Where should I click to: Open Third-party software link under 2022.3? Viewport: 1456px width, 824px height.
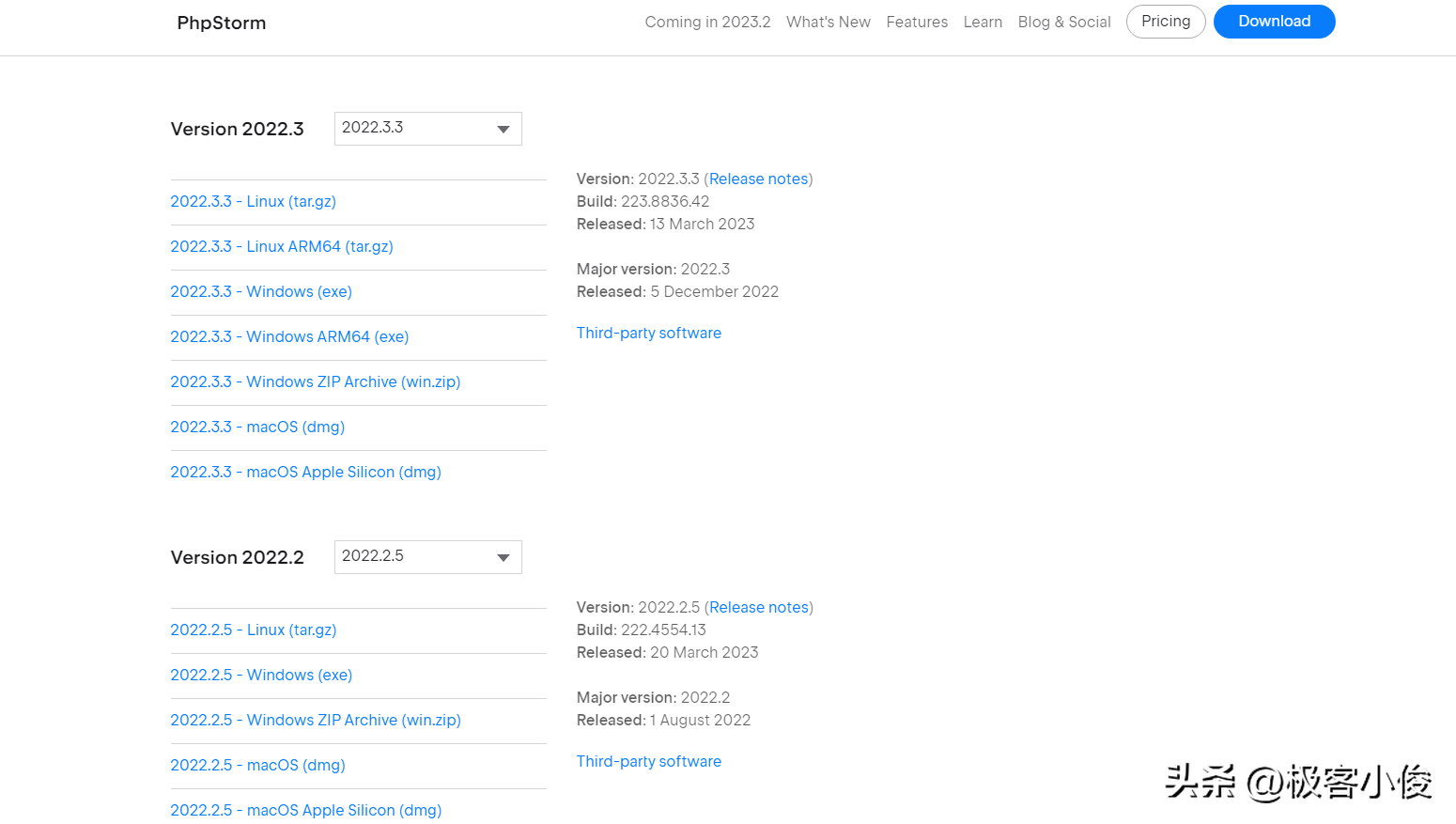[x=649, y=333]
